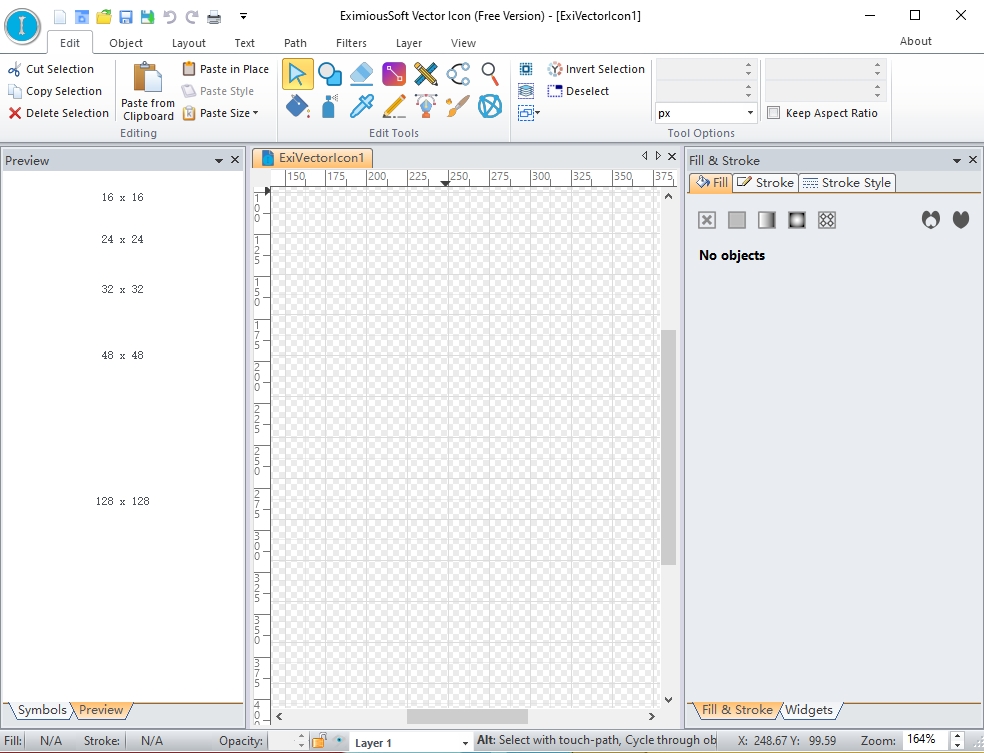984x753 pixels.
Task: Set fill to none with X button
Action: (707, 220)
